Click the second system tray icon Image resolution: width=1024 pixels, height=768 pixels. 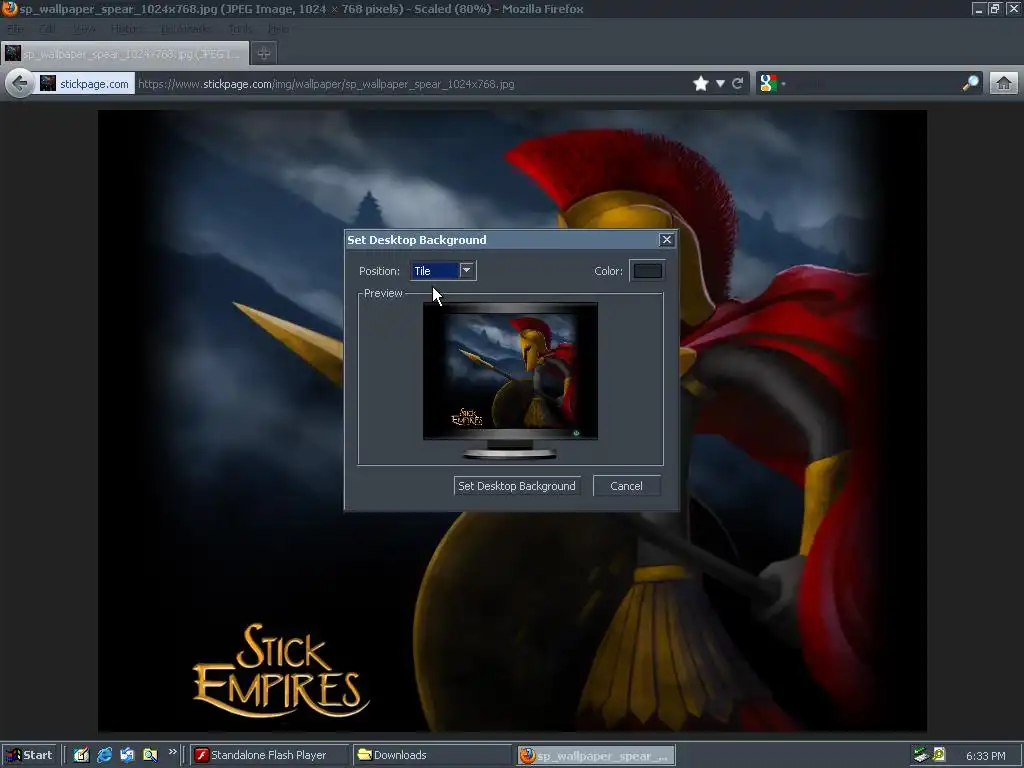939,755
